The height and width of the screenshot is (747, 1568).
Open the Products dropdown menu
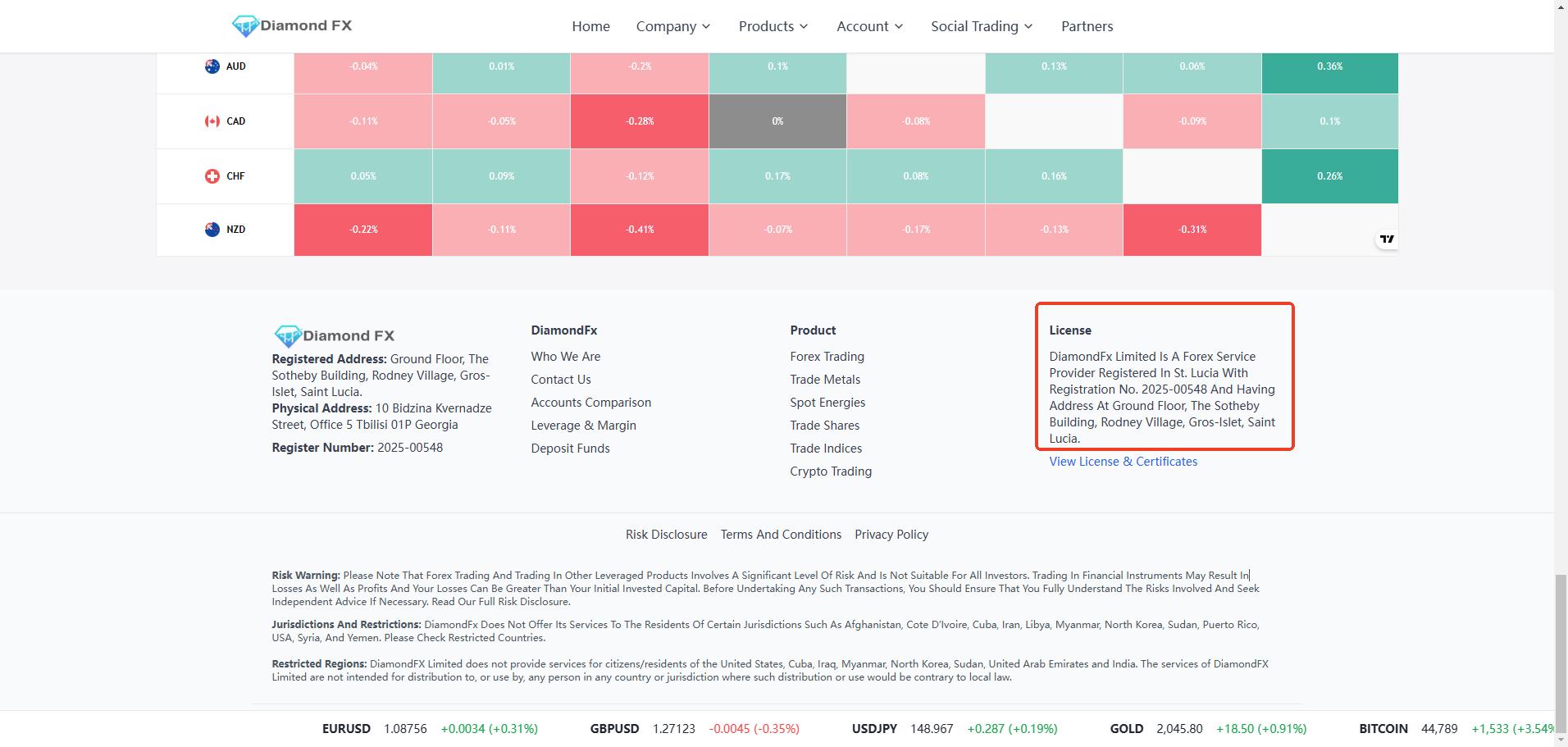(x=773, y=26)
